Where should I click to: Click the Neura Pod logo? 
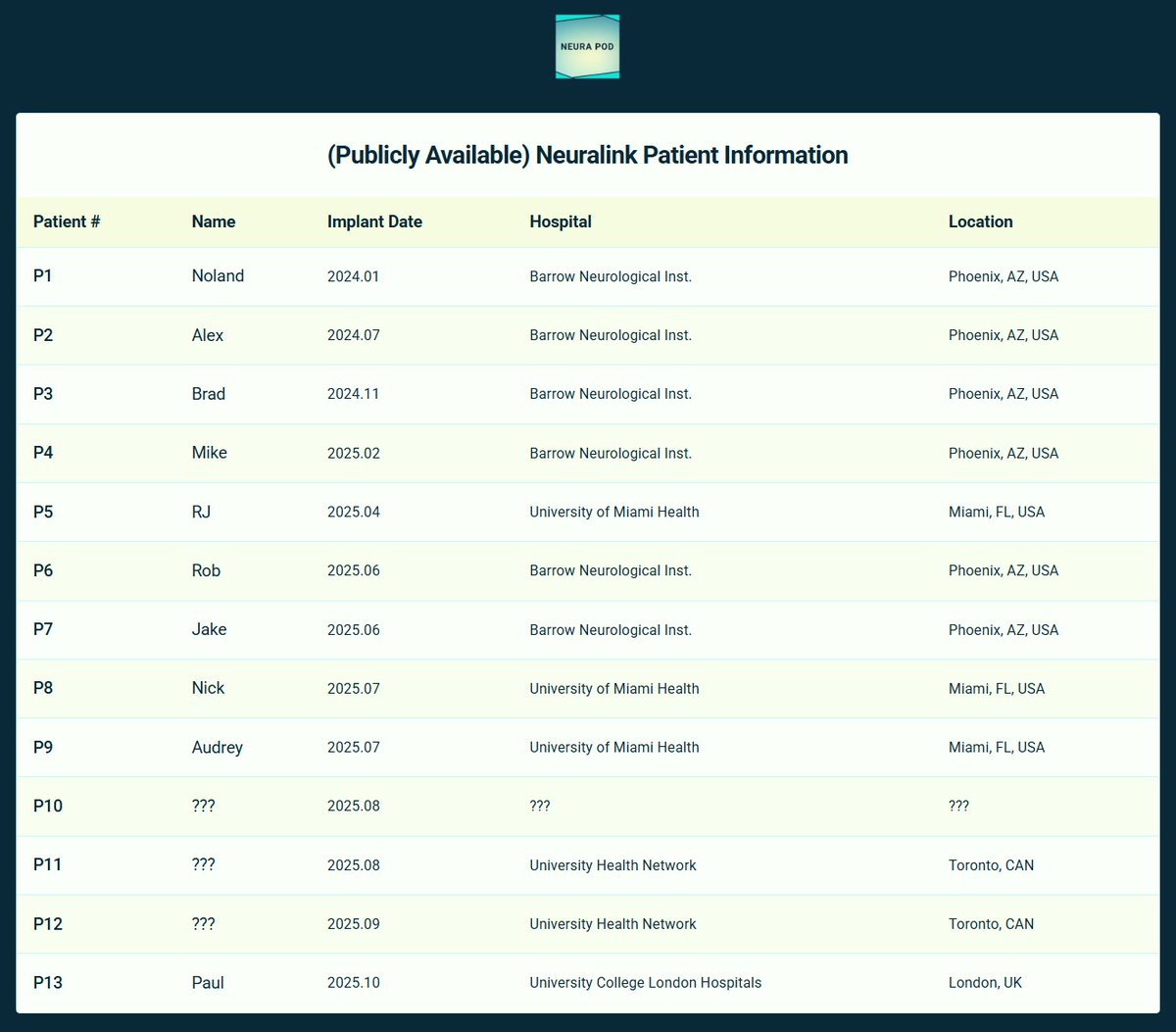point(587,47)
